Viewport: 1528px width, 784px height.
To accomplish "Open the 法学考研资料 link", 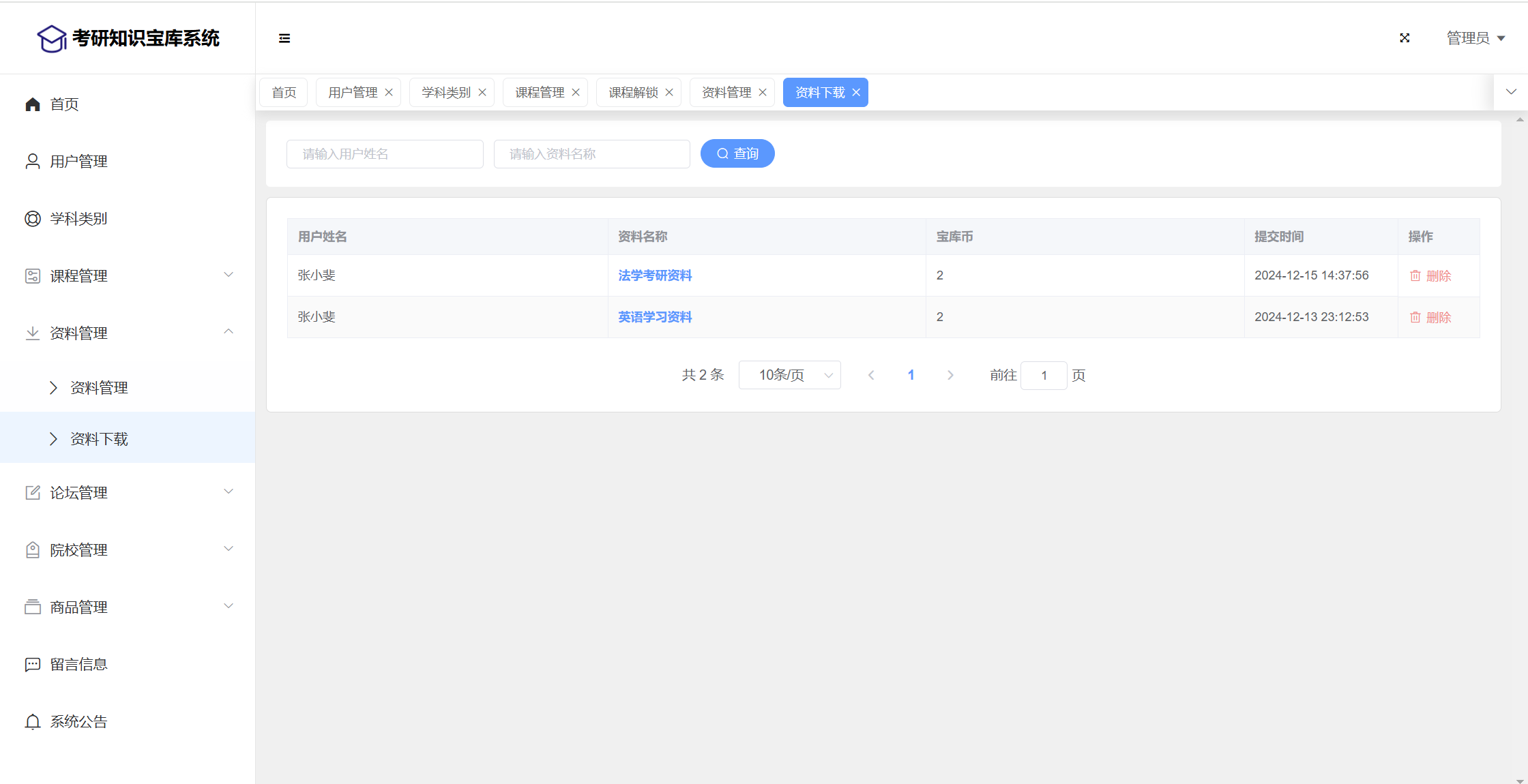I will pyautogui.click(x=655, y=275).
